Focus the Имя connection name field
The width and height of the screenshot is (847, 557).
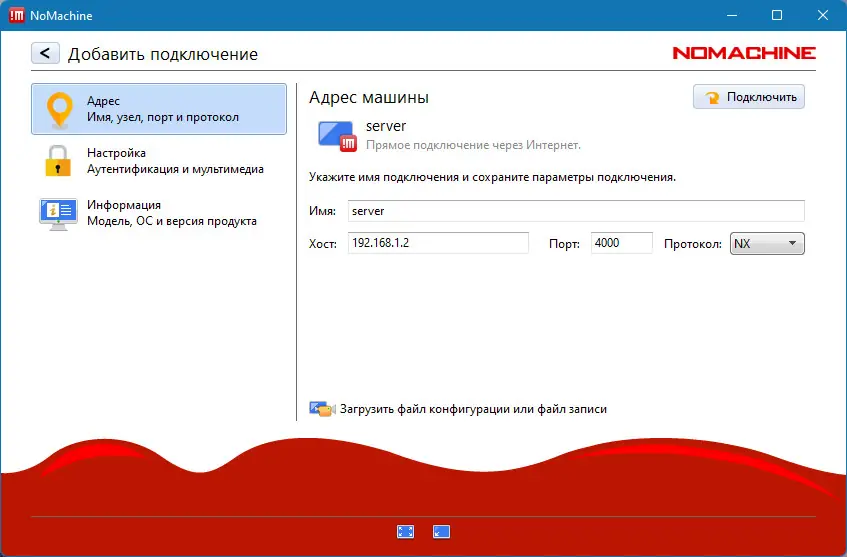pyautogui.click(x=576, y=211)
